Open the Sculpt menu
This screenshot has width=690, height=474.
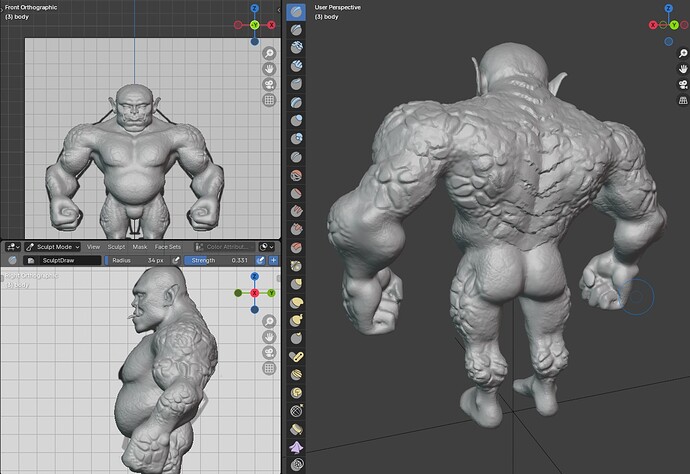pyautogui.click(x=116, y=247)
